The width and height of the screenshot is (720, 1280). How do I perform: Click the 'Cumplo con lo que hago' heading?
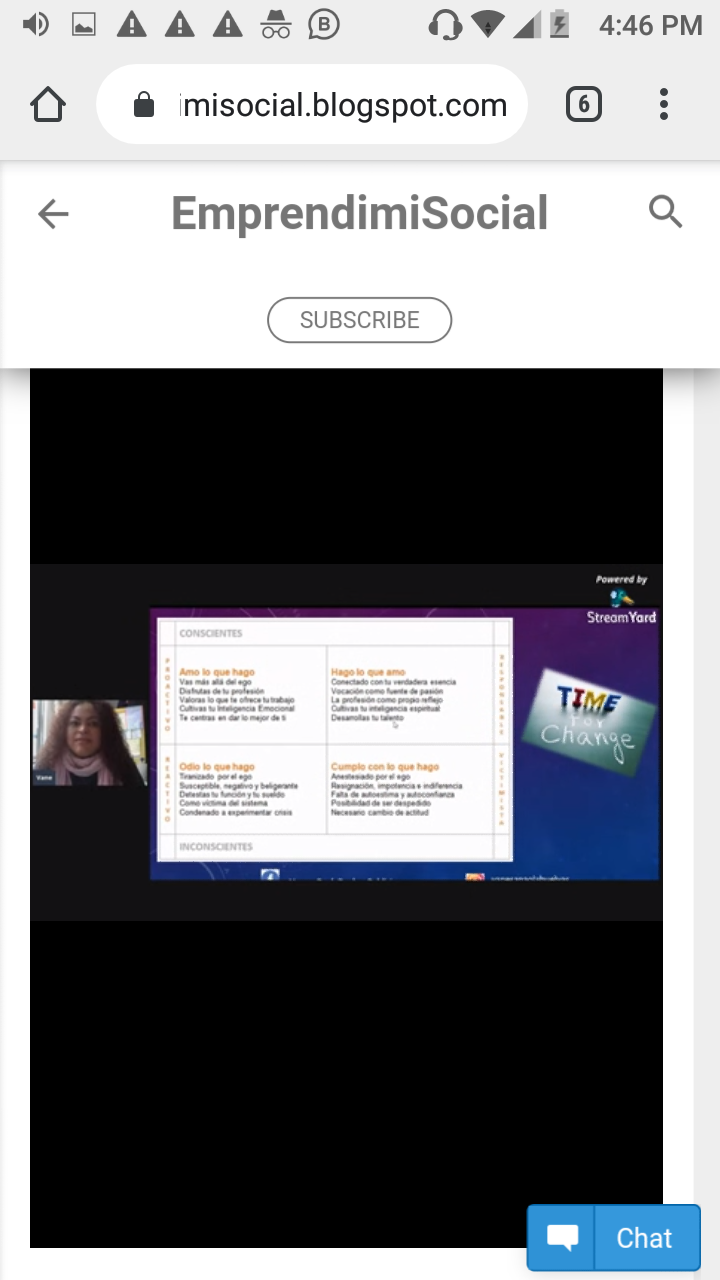[x=385, y=767]
